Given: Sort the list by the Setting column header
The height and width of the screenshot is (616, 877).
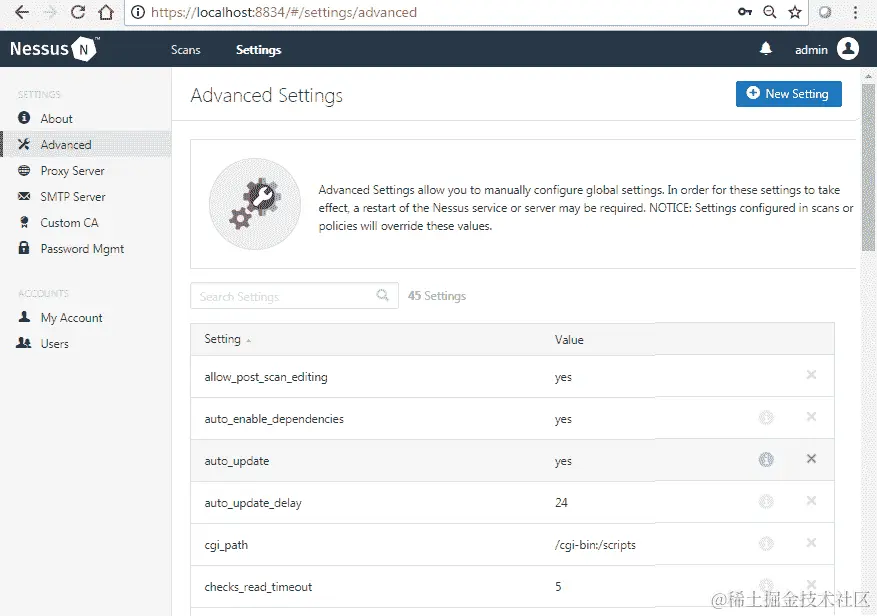Looking at the screenshot, I should coord(222,339).
